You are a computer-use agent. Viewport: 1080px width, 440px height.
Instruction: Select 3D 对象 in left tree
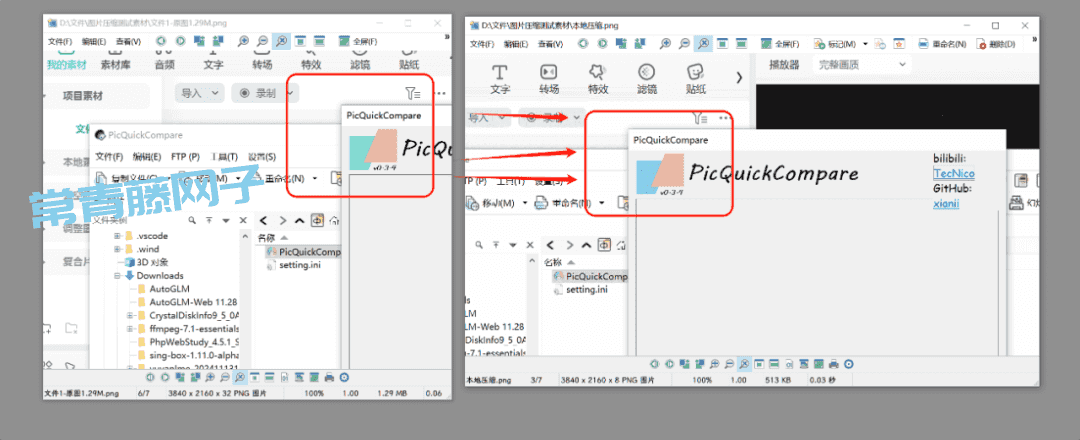click(x=146, y=262)
